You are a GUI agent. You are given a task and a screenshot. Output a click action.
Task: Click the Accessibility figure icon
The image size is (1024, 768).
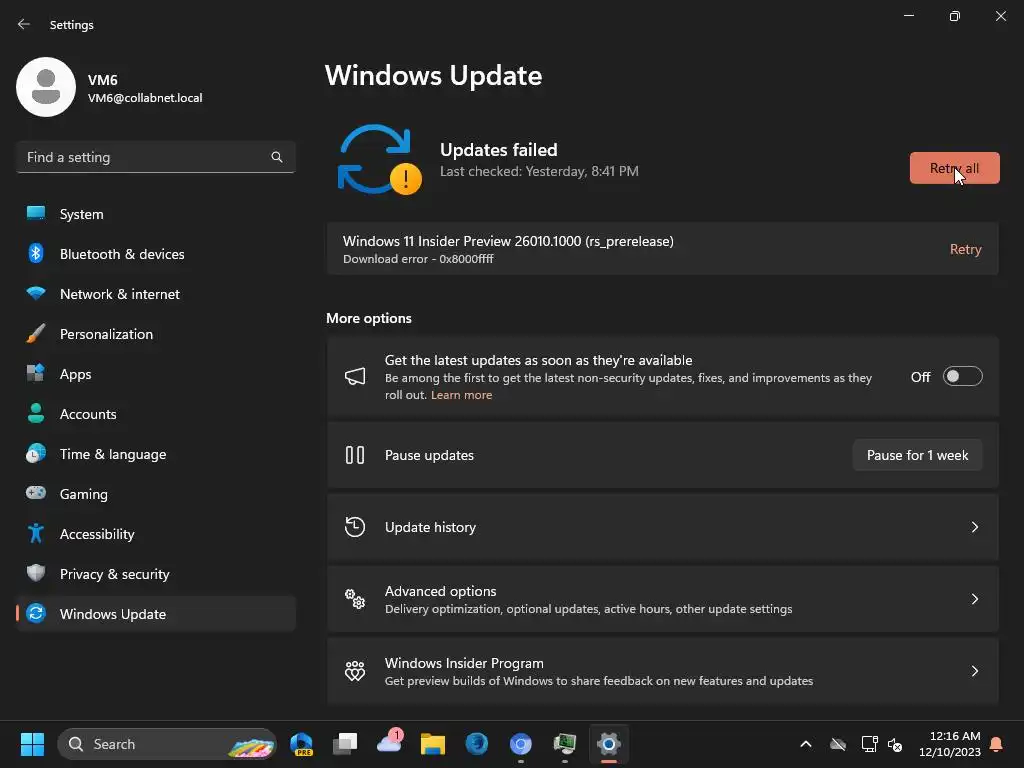coord(36,534)
